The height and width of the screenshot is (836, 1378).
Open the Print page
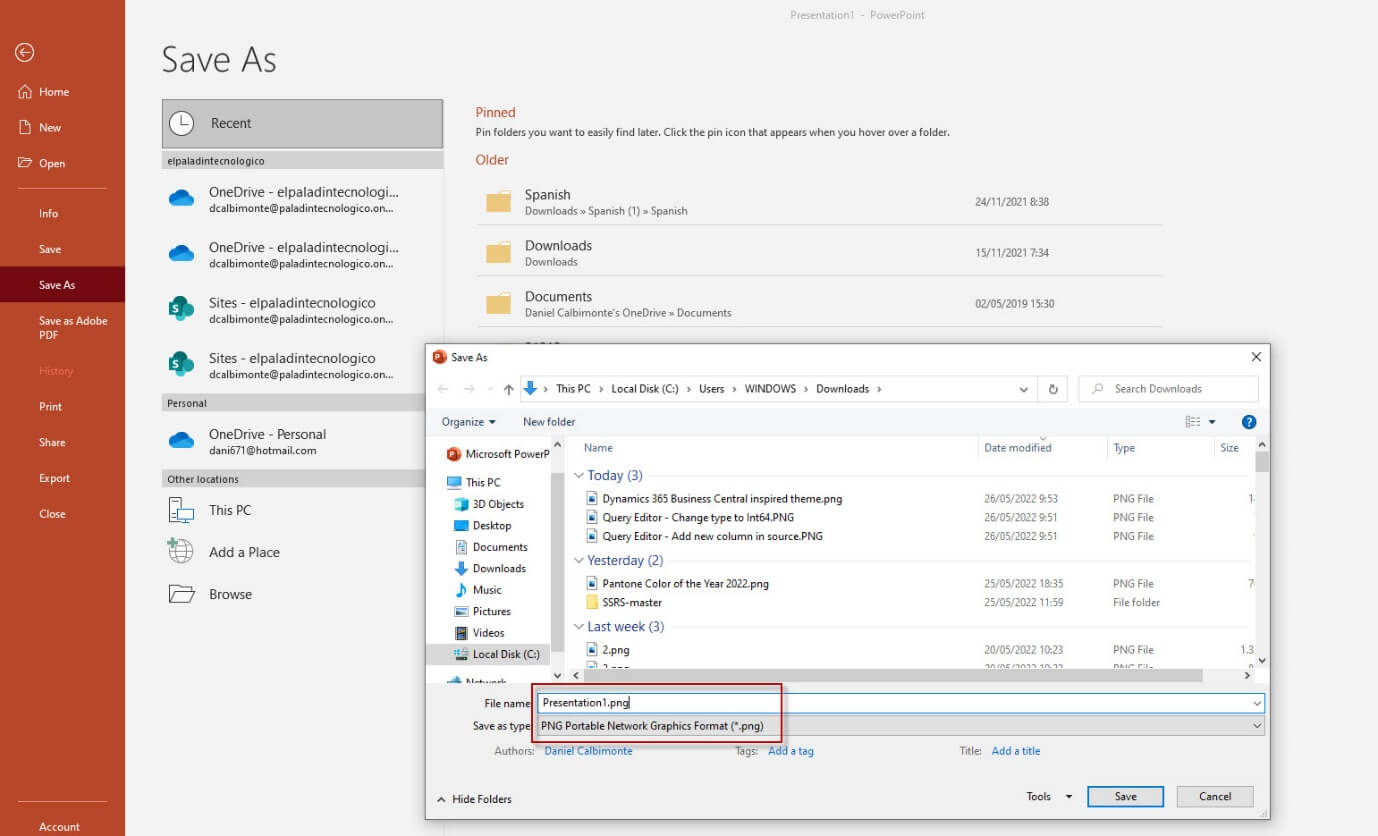(50, 407)
